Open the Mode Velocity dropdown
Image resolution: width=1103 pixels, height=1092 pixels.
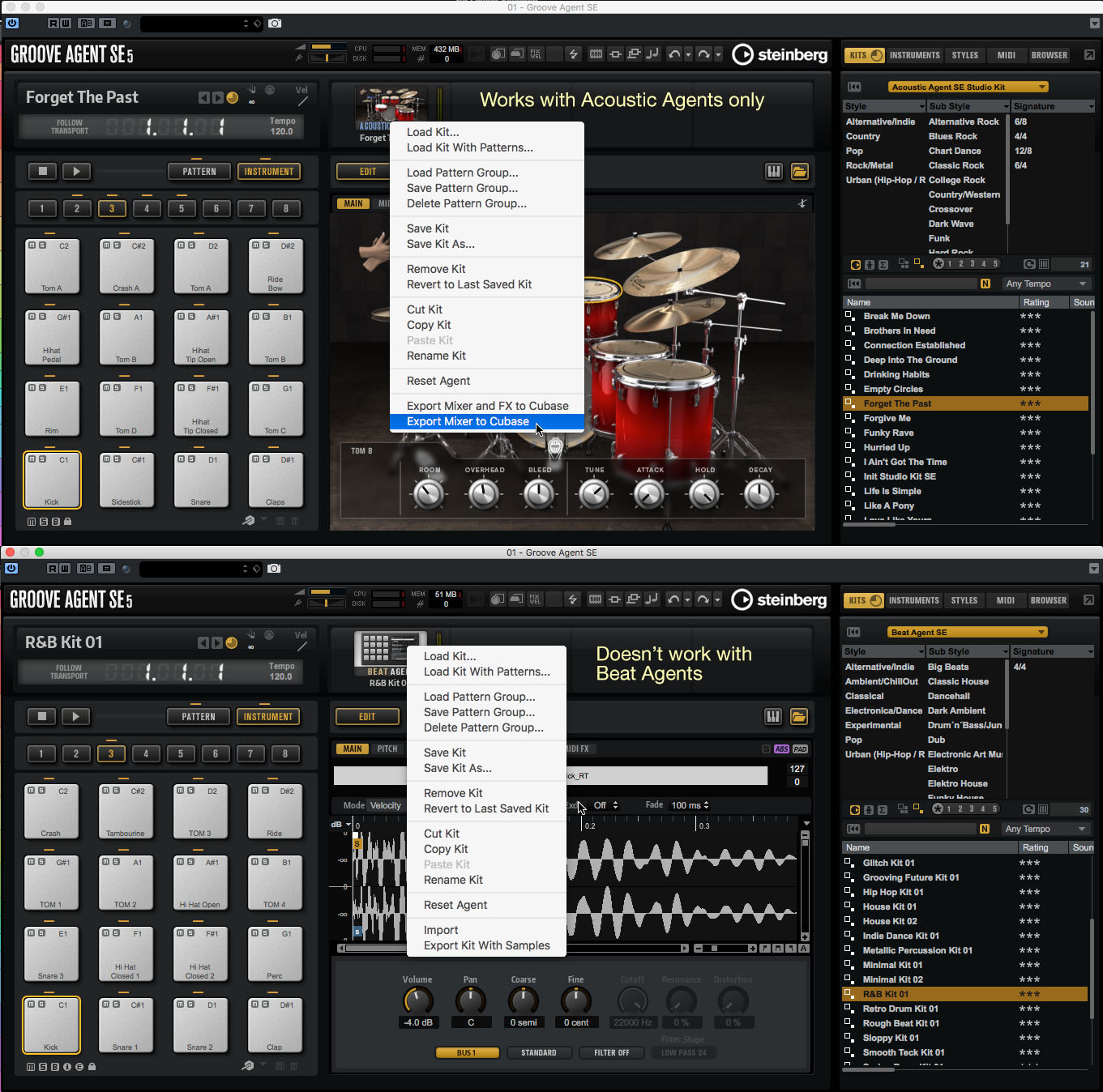coord(386,805)
